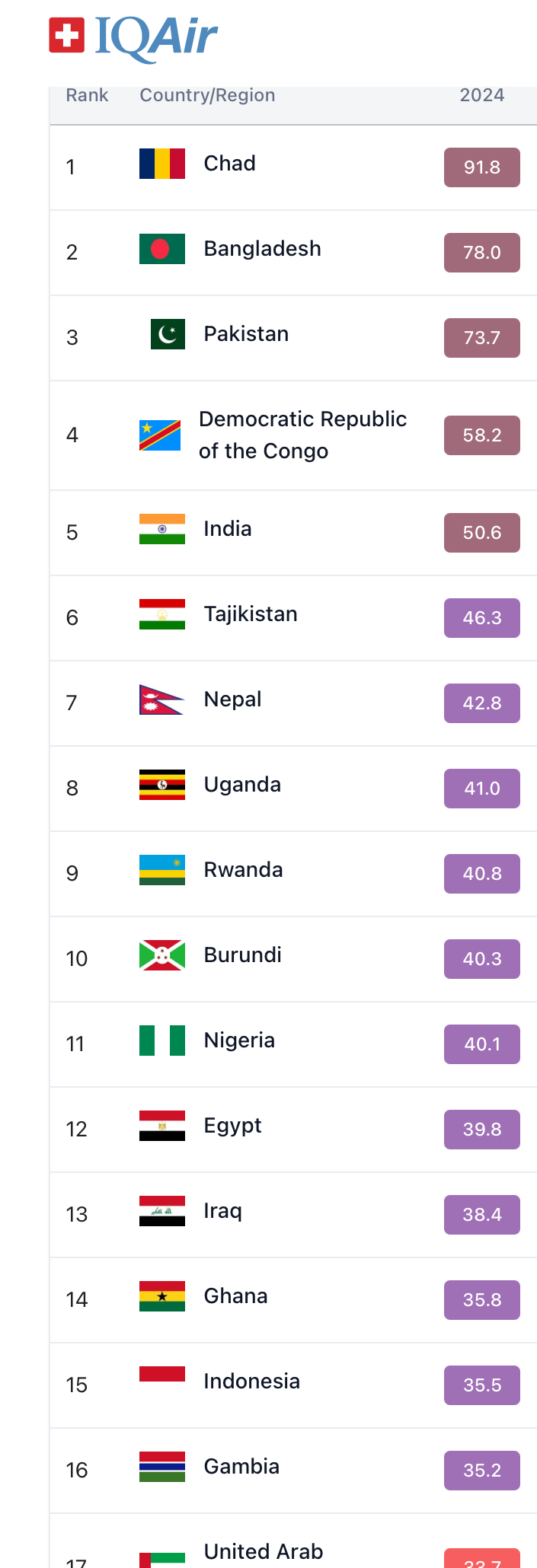Select the Nigeria country name
537x1568 pixels.
pyautogui.click(x=239, y=1041)
